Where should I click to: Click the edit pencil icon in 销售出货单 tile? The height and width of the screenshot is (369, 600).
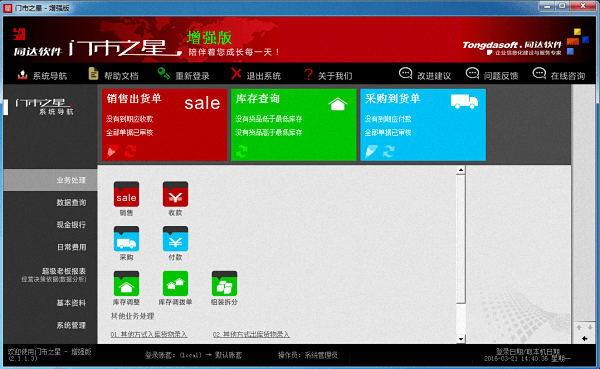click(112, 151)
